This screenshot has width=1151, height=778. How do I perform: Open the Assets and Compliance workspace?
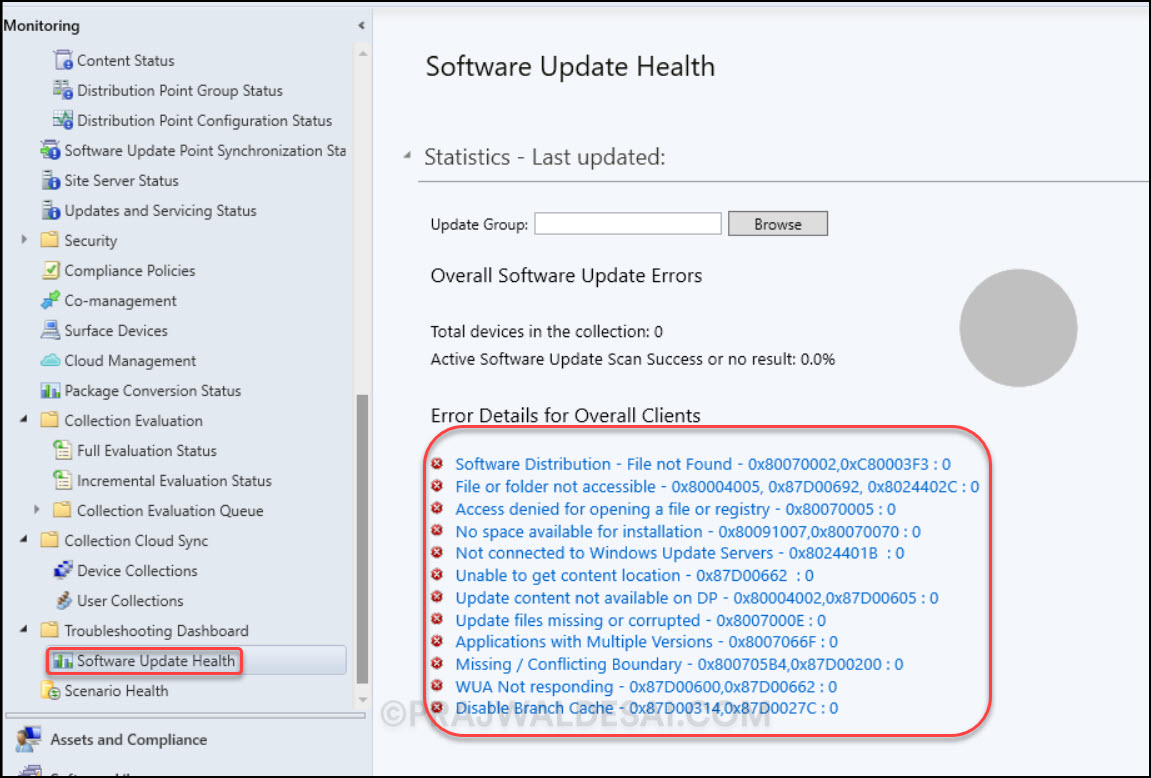coord(128,739)
